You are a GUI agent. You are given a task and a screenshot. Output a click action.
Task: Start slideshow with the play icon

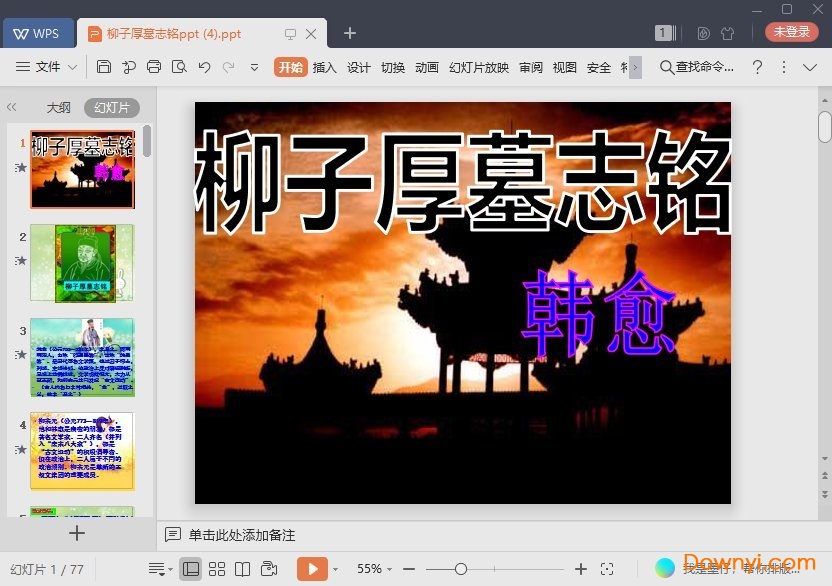[x=312, y=567]
